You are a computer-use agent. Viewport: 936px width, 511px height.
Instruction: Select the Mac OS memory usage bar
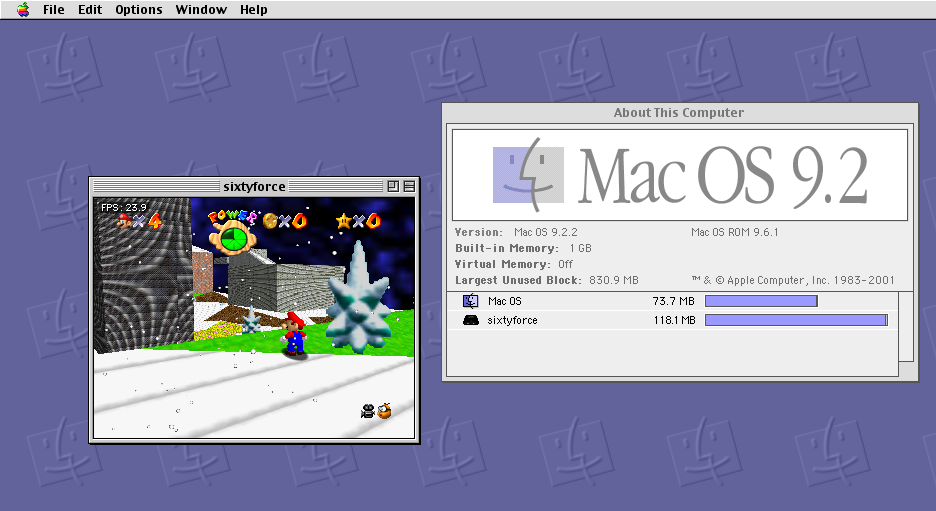[x=761, y=301]
